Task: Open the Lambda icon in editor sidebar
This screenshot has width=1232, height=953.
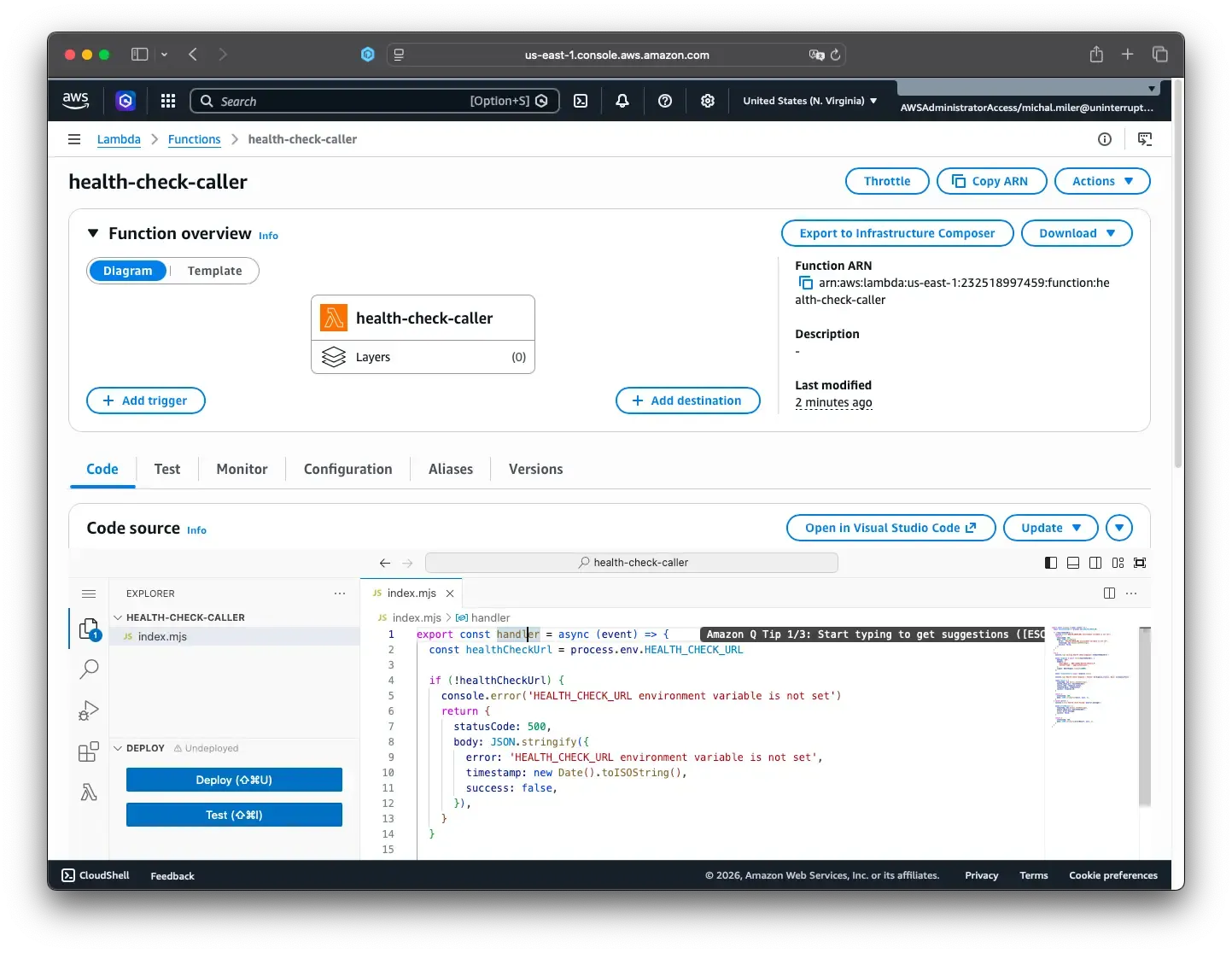Action: tap(89, 792)
